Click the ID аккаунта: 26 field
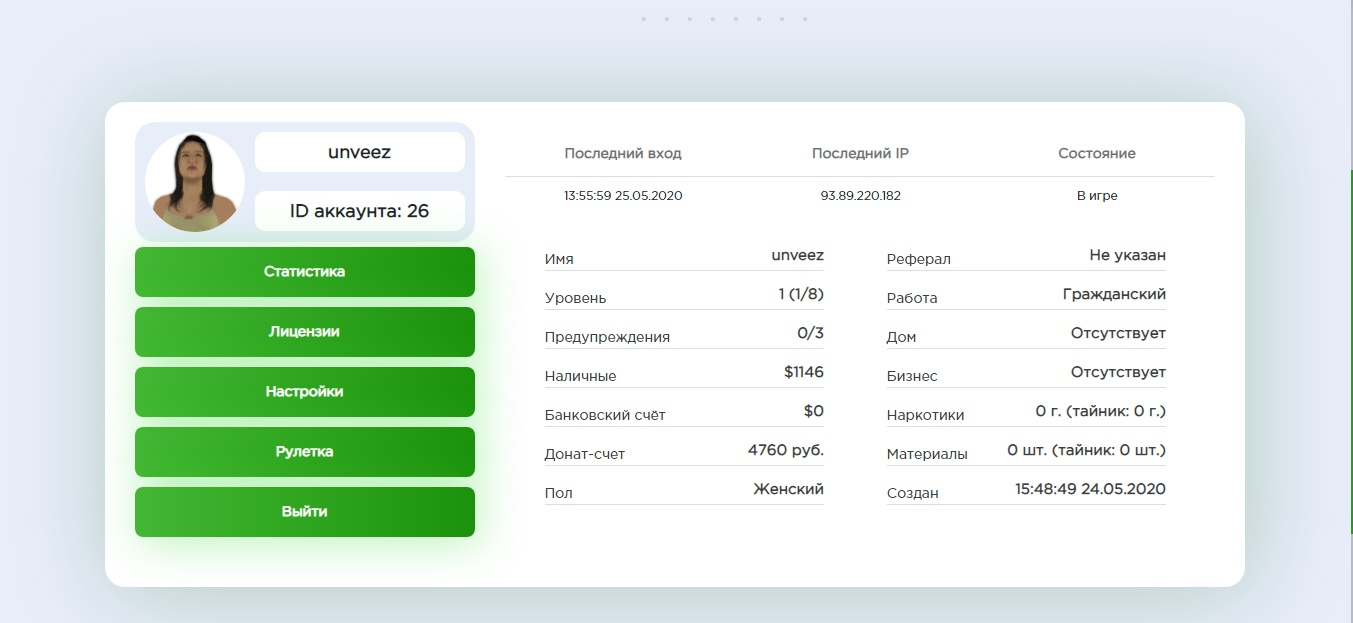 coord(360,211)
